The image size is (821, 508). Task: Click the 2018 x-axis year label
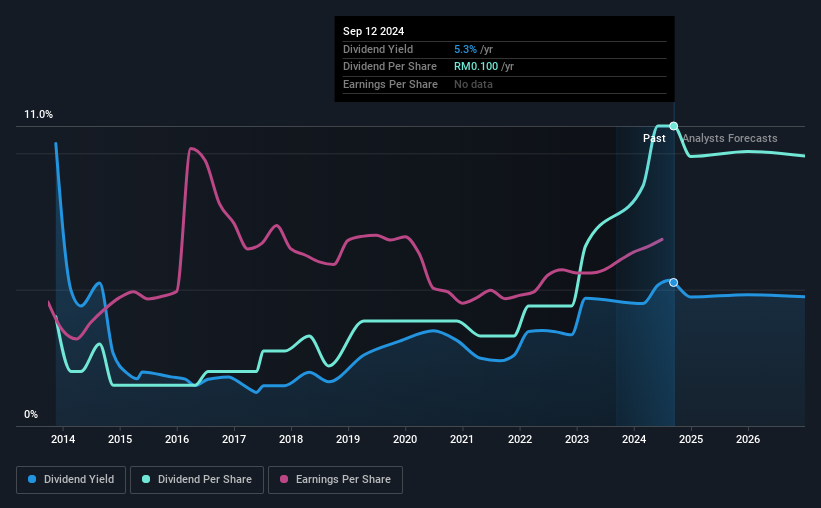(x=291, y=439)
